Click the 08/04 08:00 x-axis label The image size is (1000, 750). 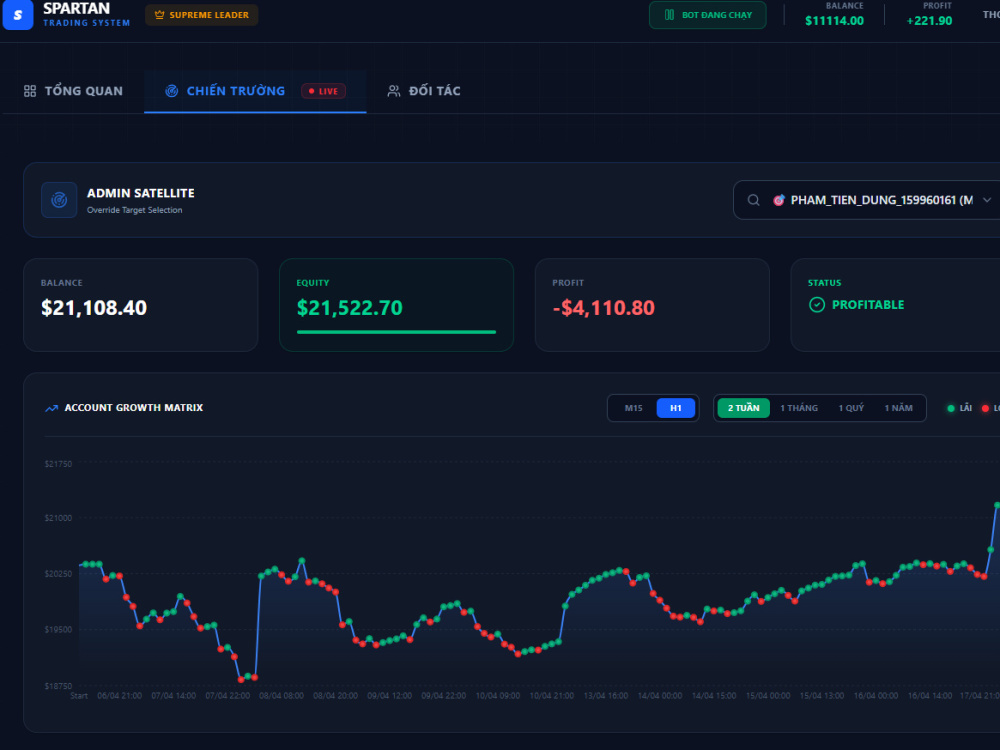(281, 696)
